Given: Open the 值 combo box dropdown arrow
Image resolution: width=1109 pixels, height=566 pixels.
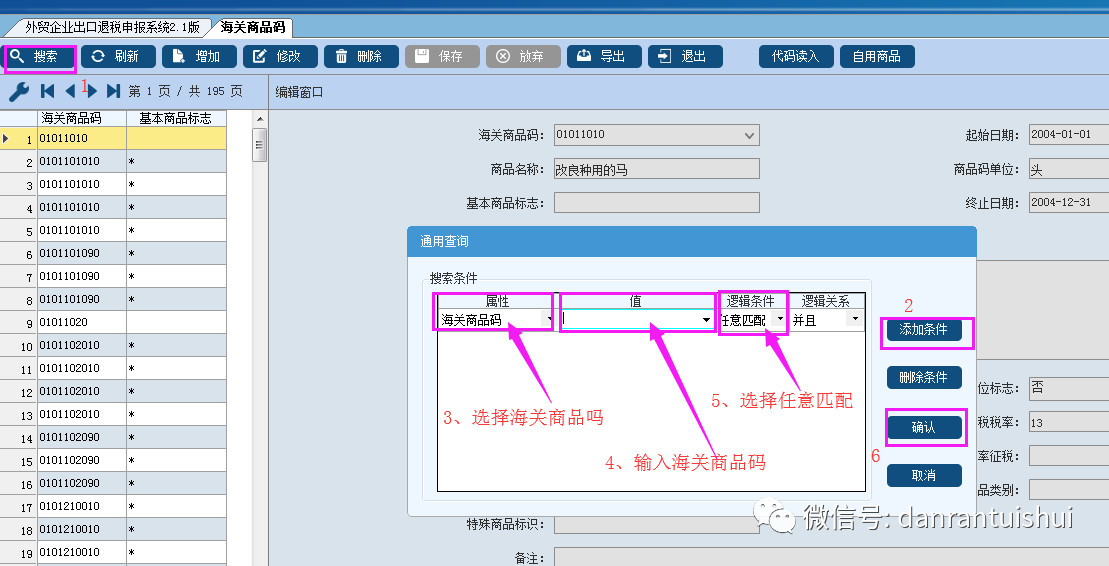Looking at the screenshot, I should coord(706,320).
